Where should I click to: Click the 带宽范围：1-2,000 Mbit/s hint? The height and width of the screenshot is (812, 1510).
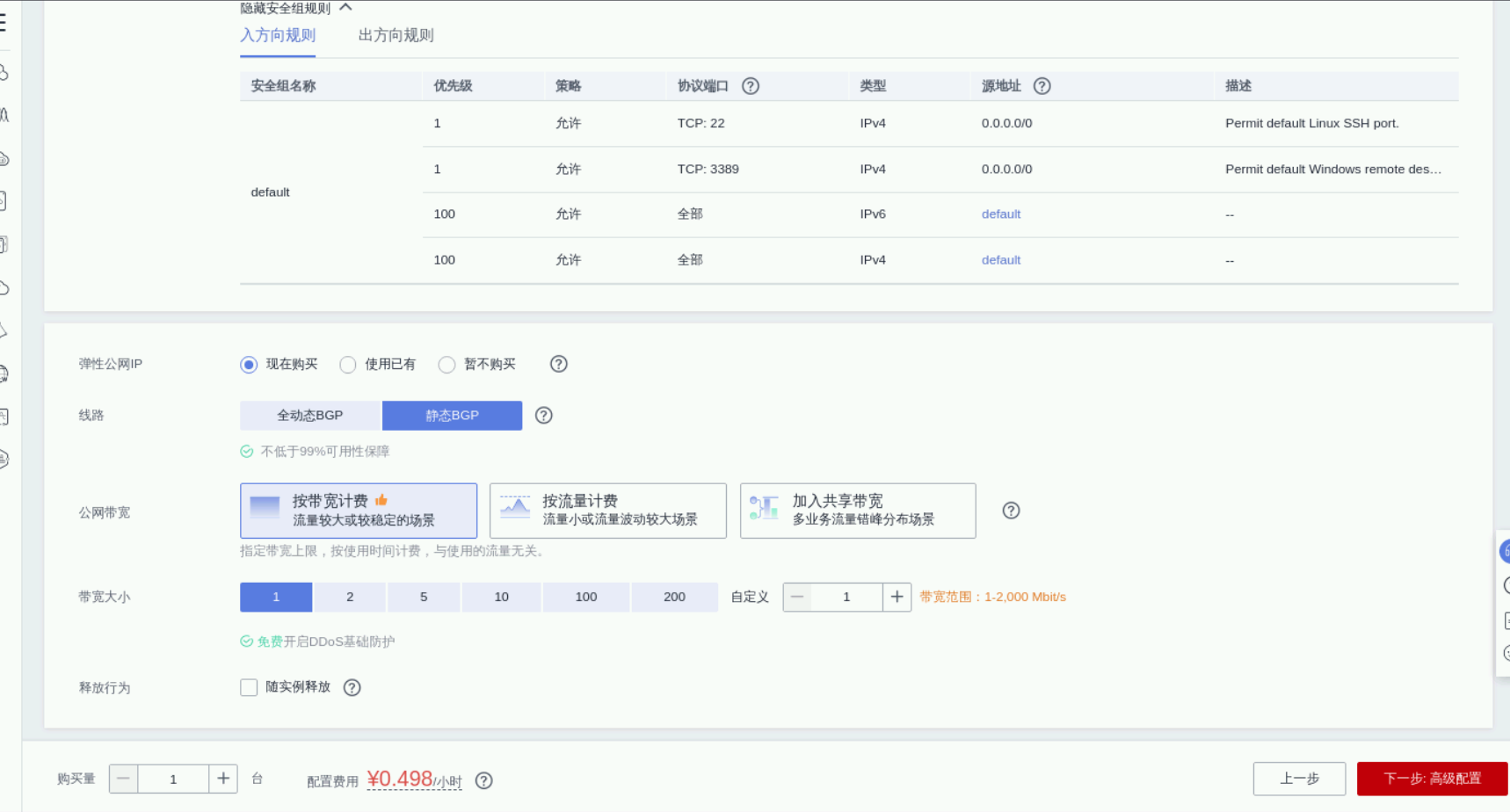pyautogui.click(x=993, y=597)
